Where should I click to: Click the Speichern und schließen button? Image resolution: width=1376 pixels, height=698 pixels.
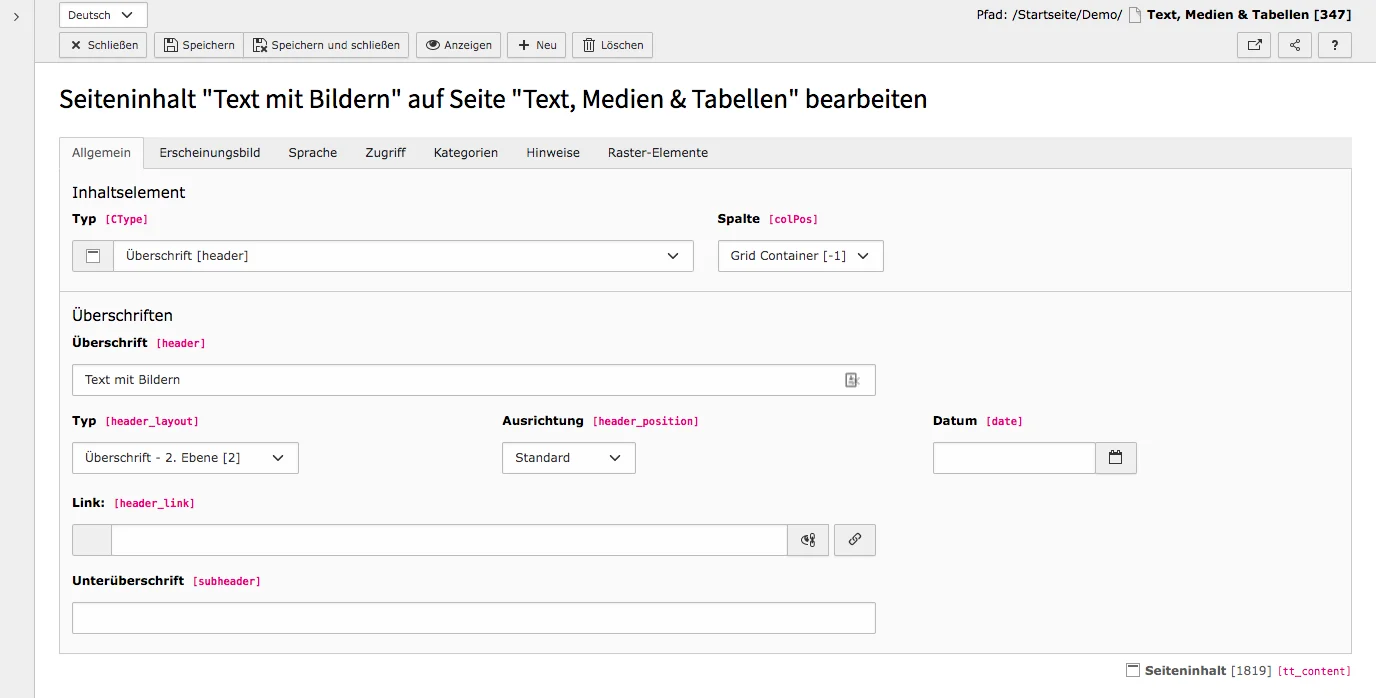[327, 45]
